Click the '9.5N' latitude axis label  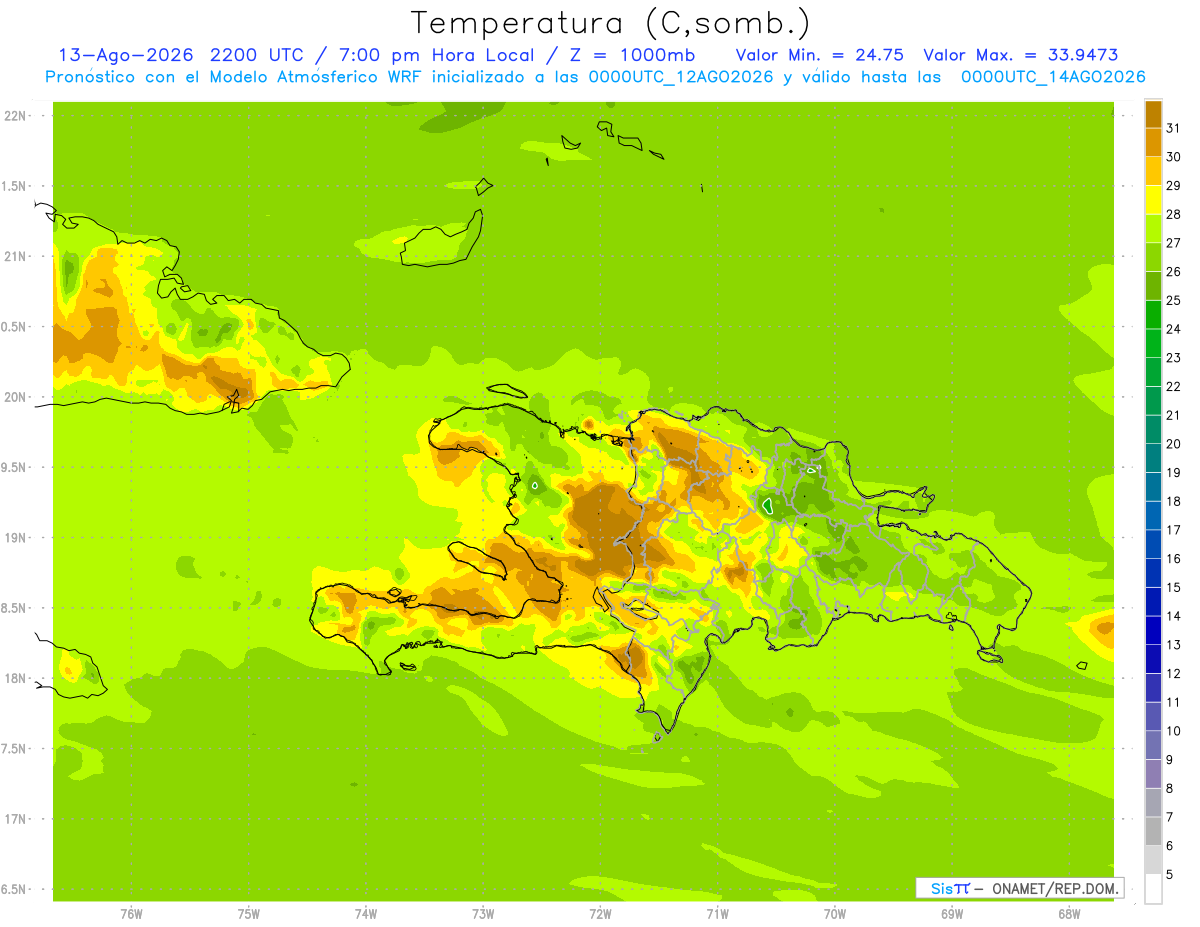coord(13,468)
